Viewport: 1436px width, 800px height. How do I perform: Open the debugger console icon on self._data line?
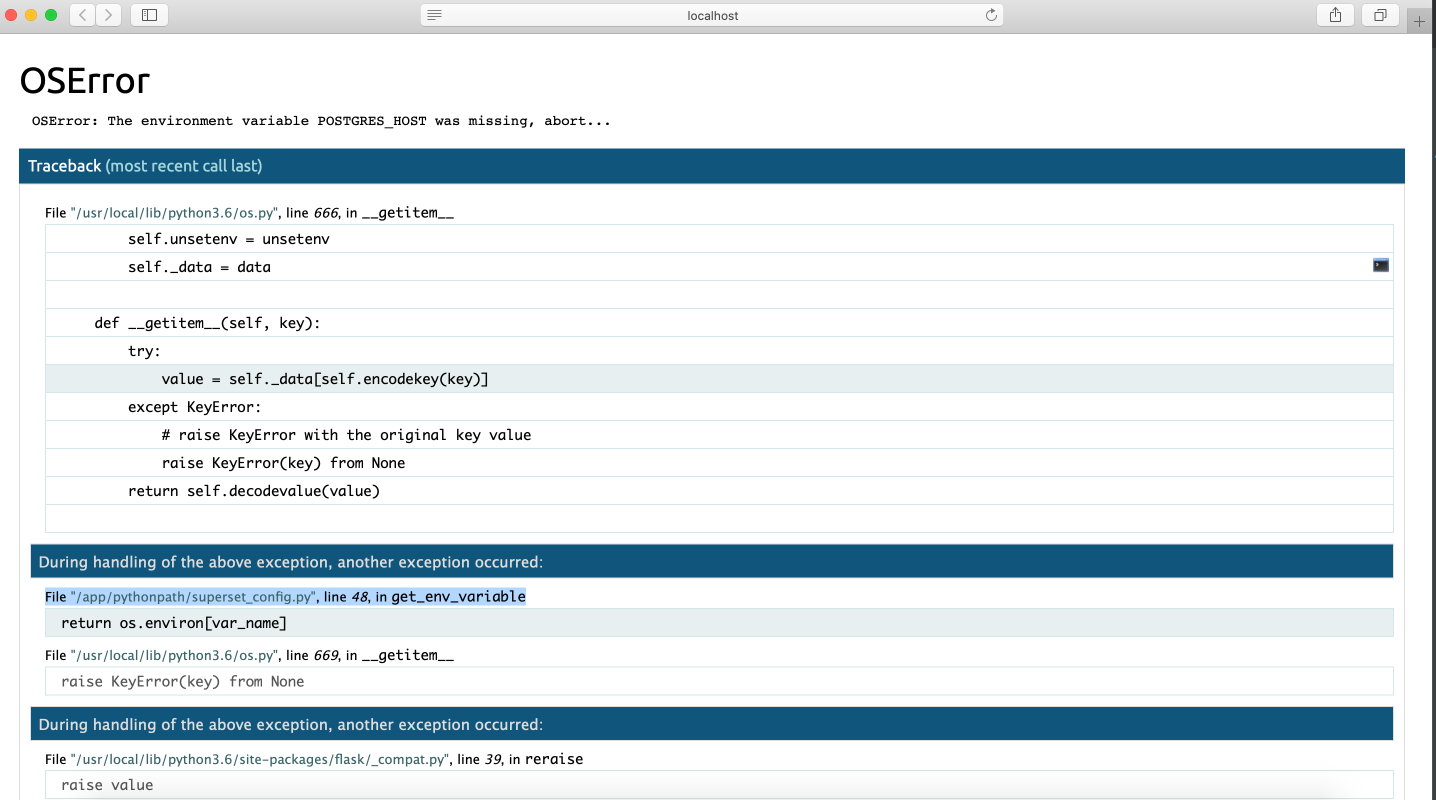point(1381,265)
